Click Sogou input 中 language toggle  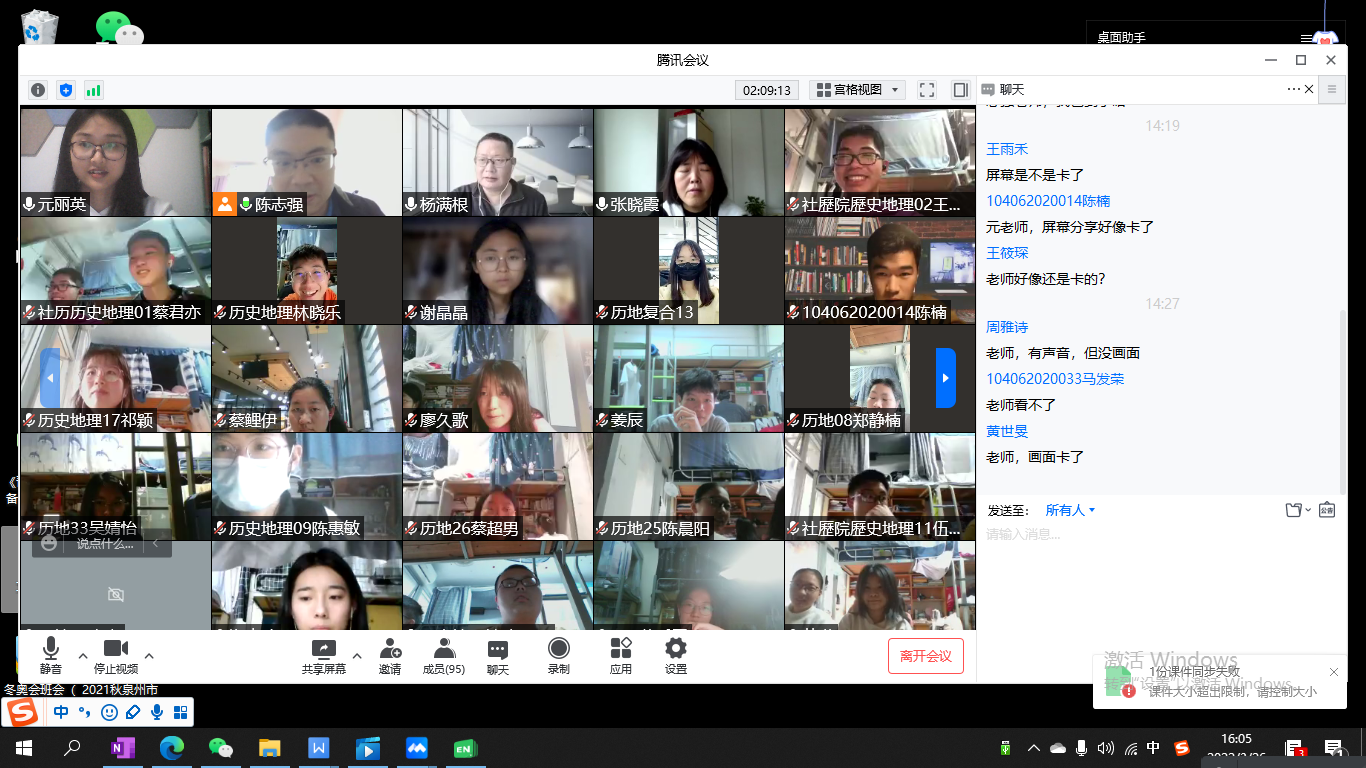62,712
